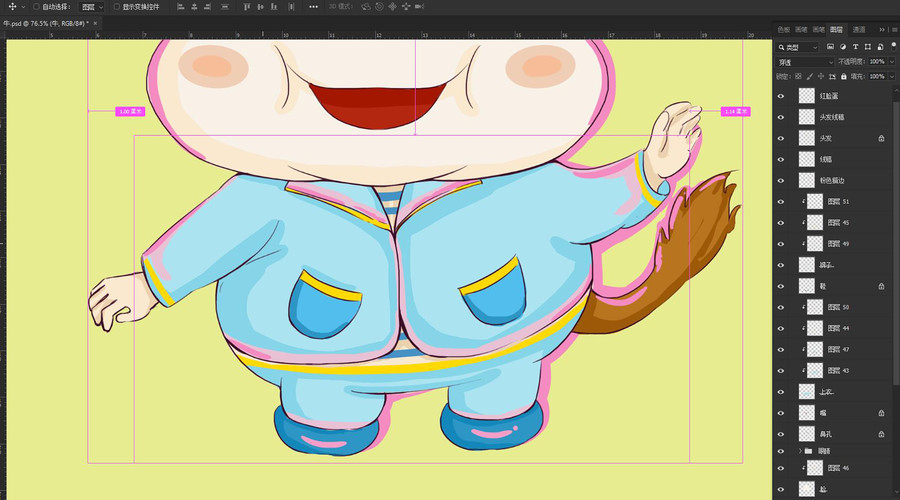This screenshot has width=900, height=500.
Task: Click the lock icon on 嘴 layer
Action: coord(881,413)
